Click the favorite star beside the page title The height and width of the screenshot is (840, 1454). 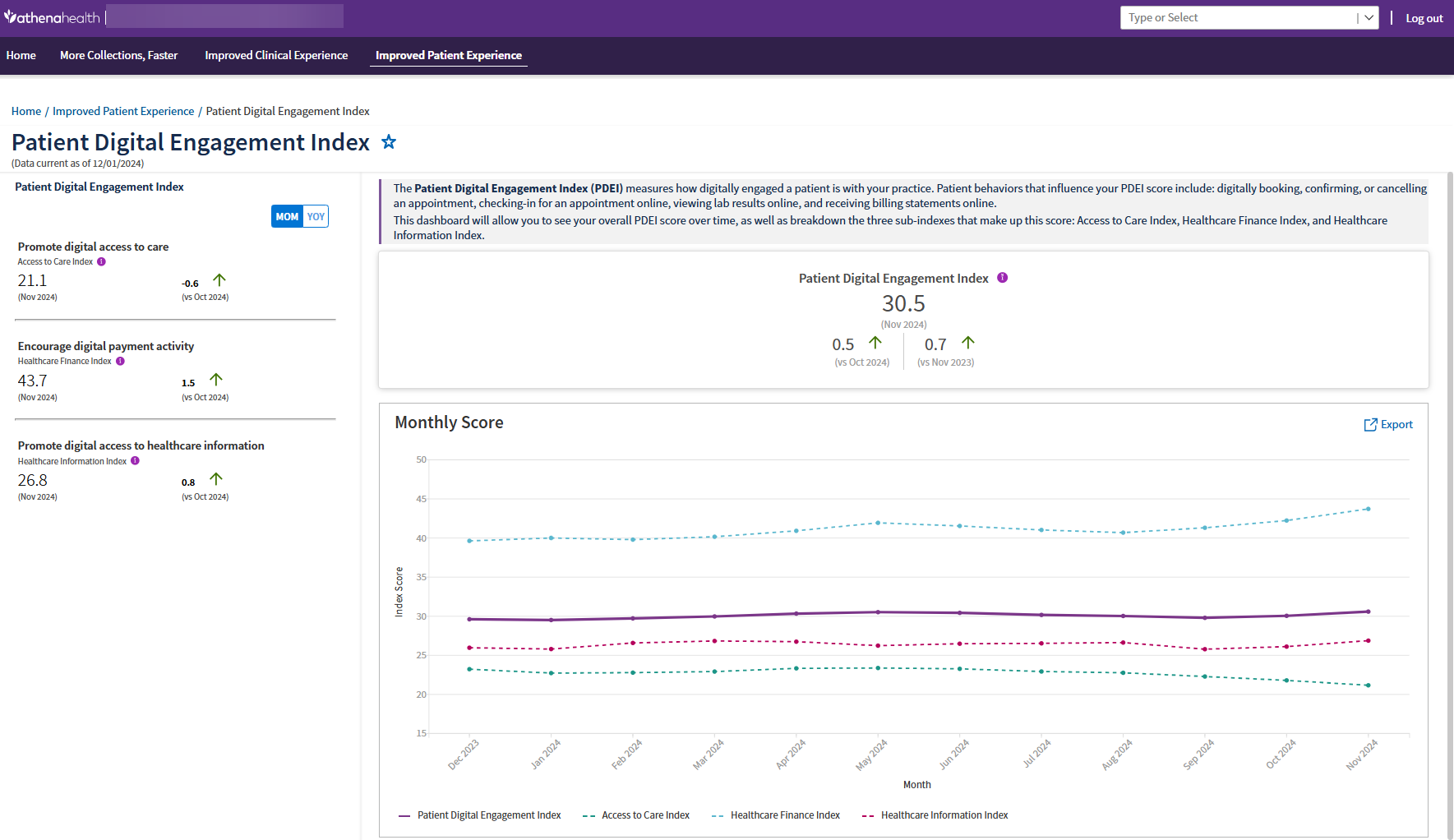coord(388,141)
